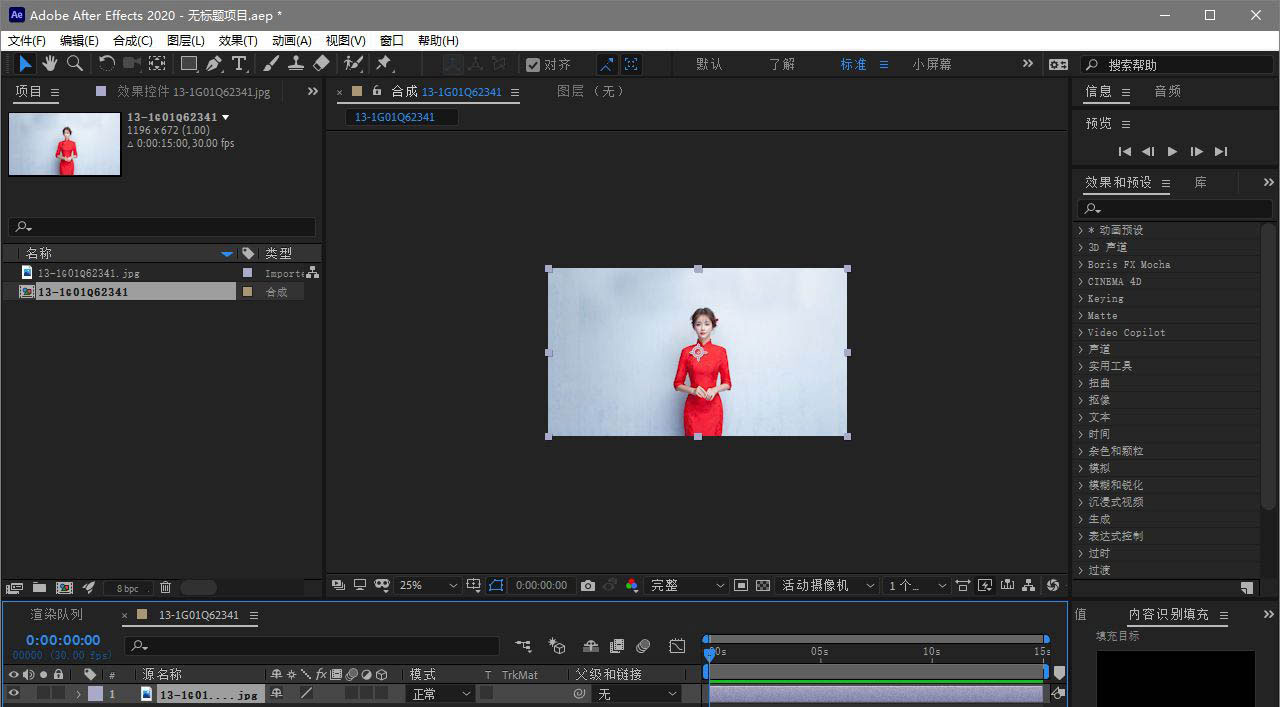Click the frame blending icon in timeline

[617, 647]
